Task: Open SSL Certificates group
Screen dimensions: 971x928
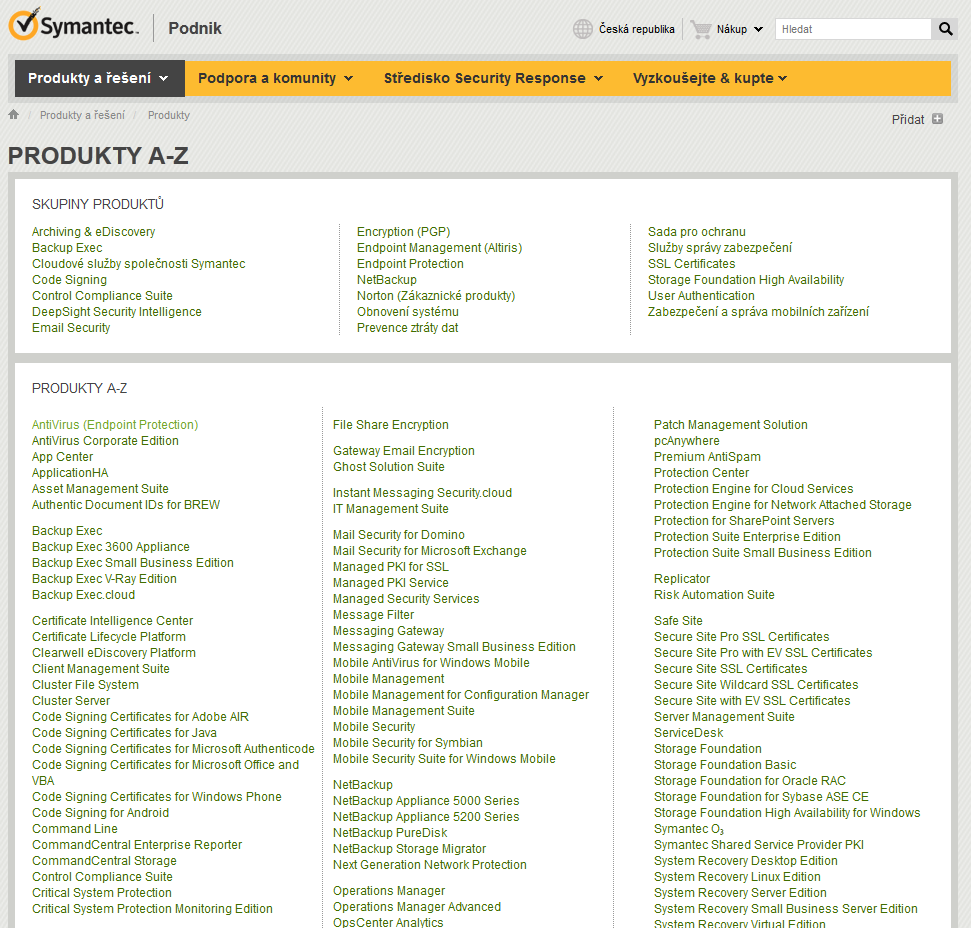Action: (691, 264)
